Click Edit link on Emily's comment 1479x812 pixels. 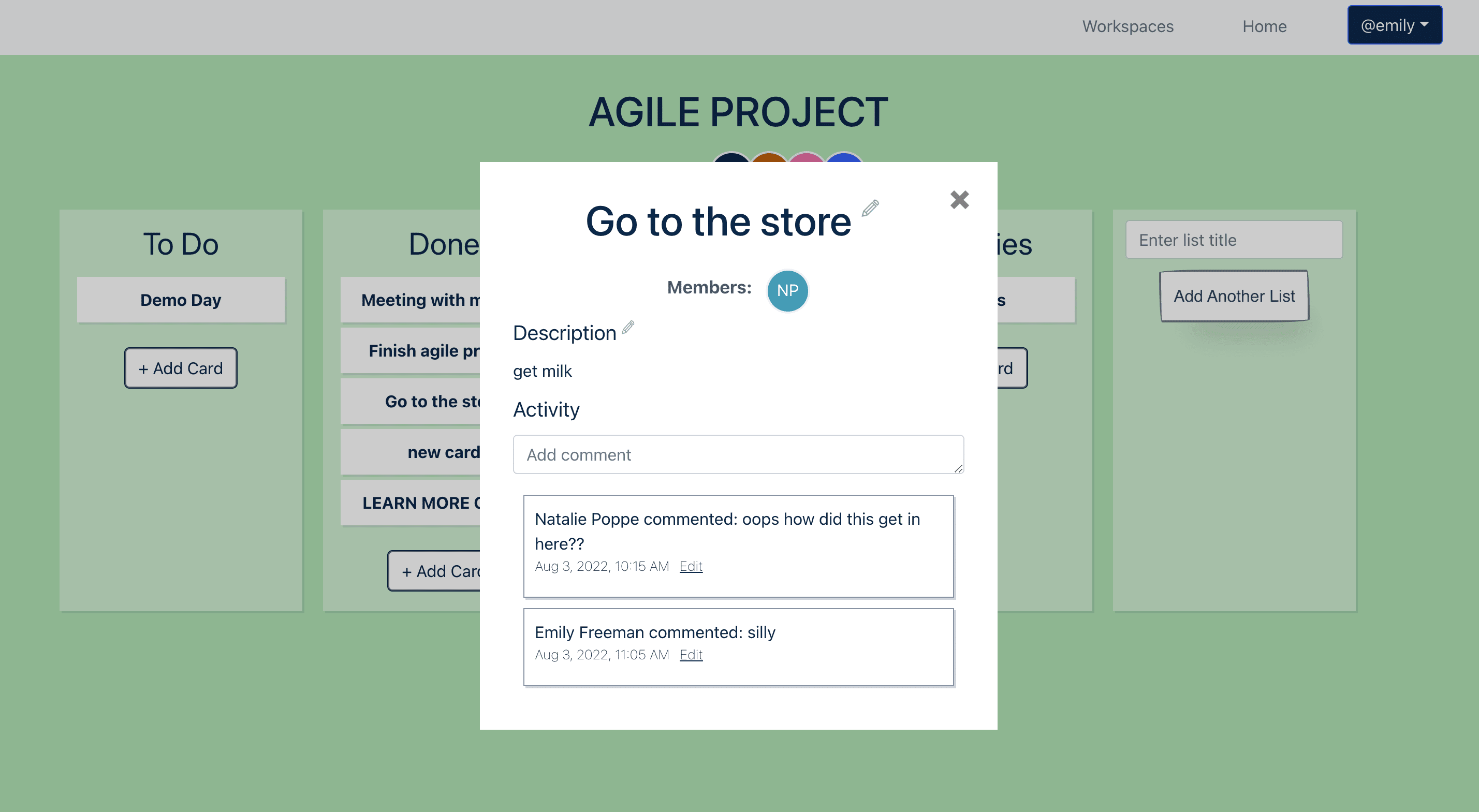(691, 654)
